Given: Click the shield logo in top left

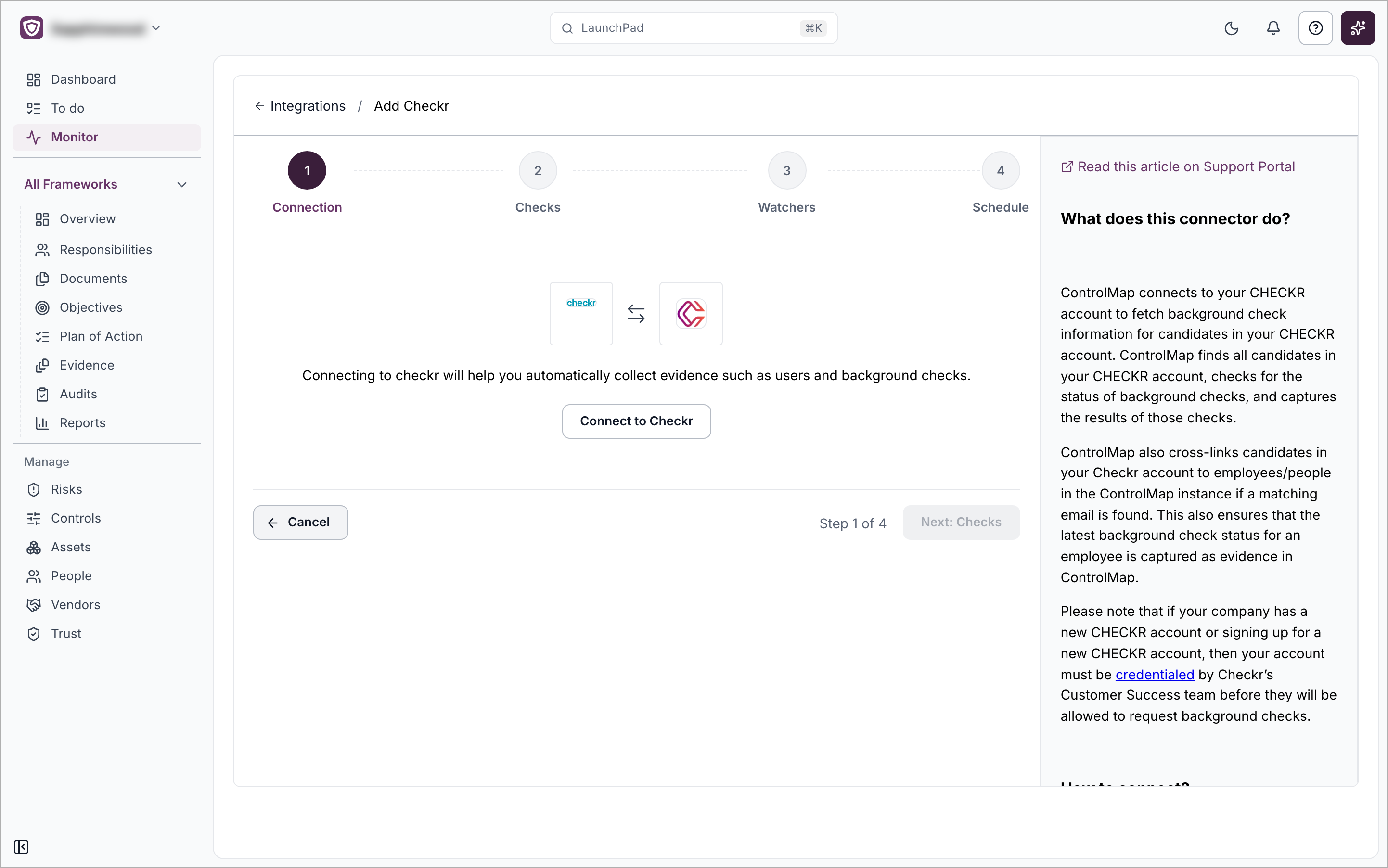Looking at the screenshot, I should 32,28.
